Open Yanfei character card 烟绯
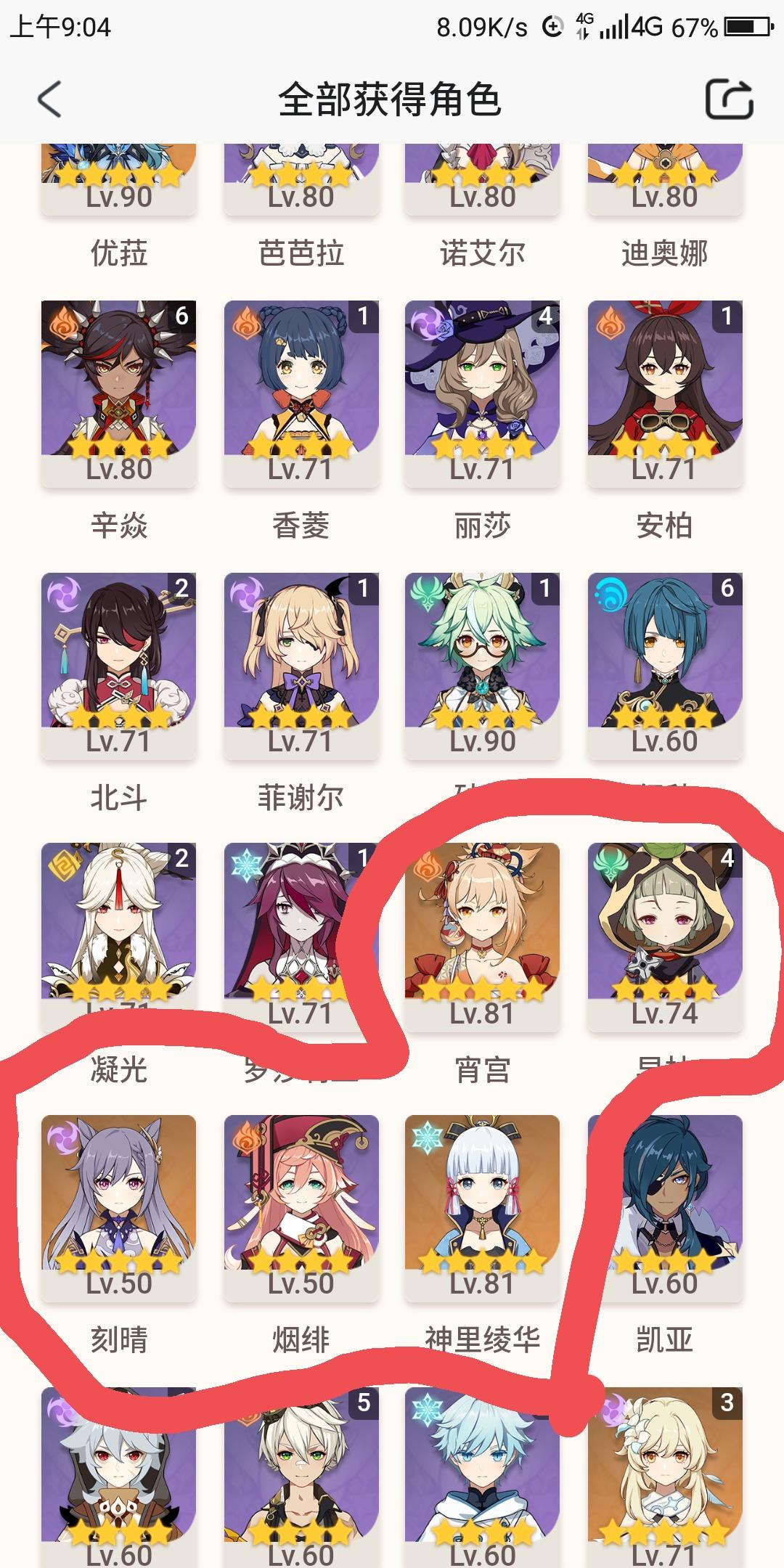 click(x=301, y=1209)
